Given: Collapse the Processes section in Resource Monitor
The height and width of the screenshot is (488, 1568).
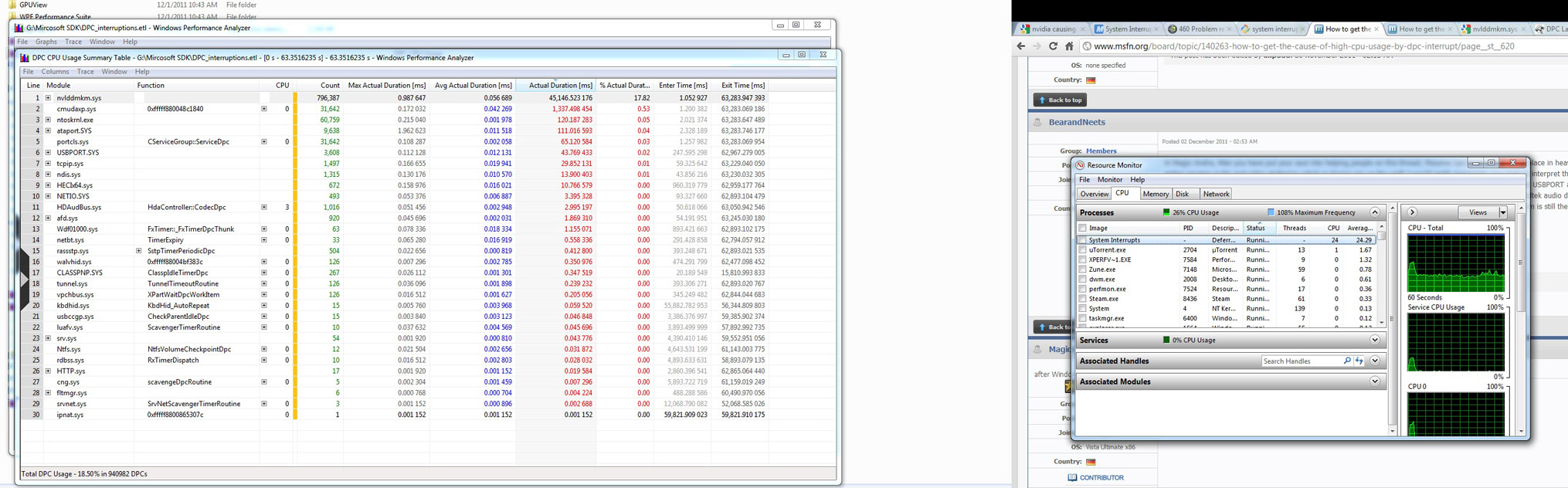Looking at the screenshot, I should coord(1375,212).
